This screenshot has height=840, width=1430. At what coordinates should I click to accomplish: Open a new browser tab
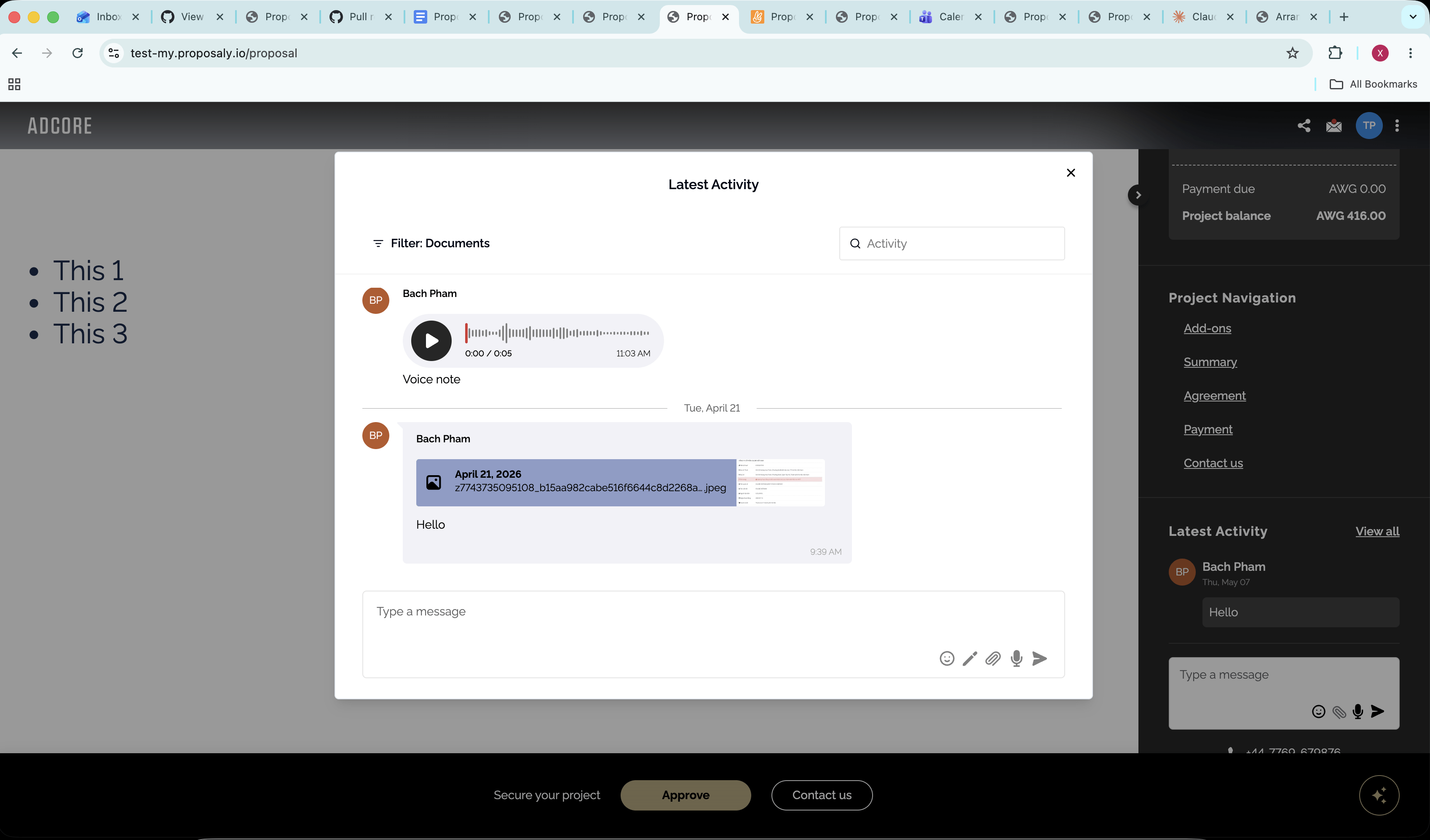[1344, 17]
